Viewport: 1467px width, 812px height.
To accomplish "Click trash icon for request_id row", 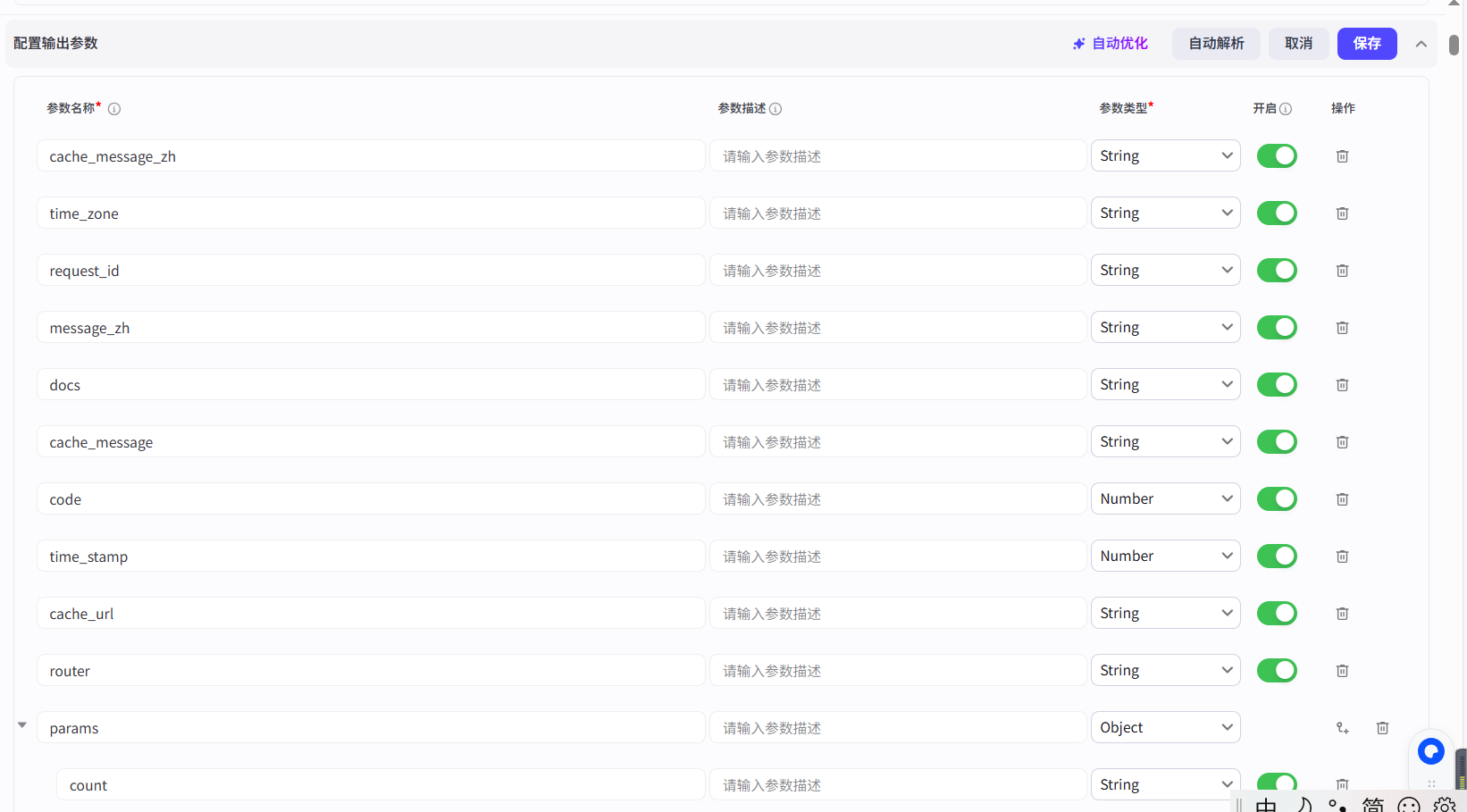I will (x=1342, y=271).
